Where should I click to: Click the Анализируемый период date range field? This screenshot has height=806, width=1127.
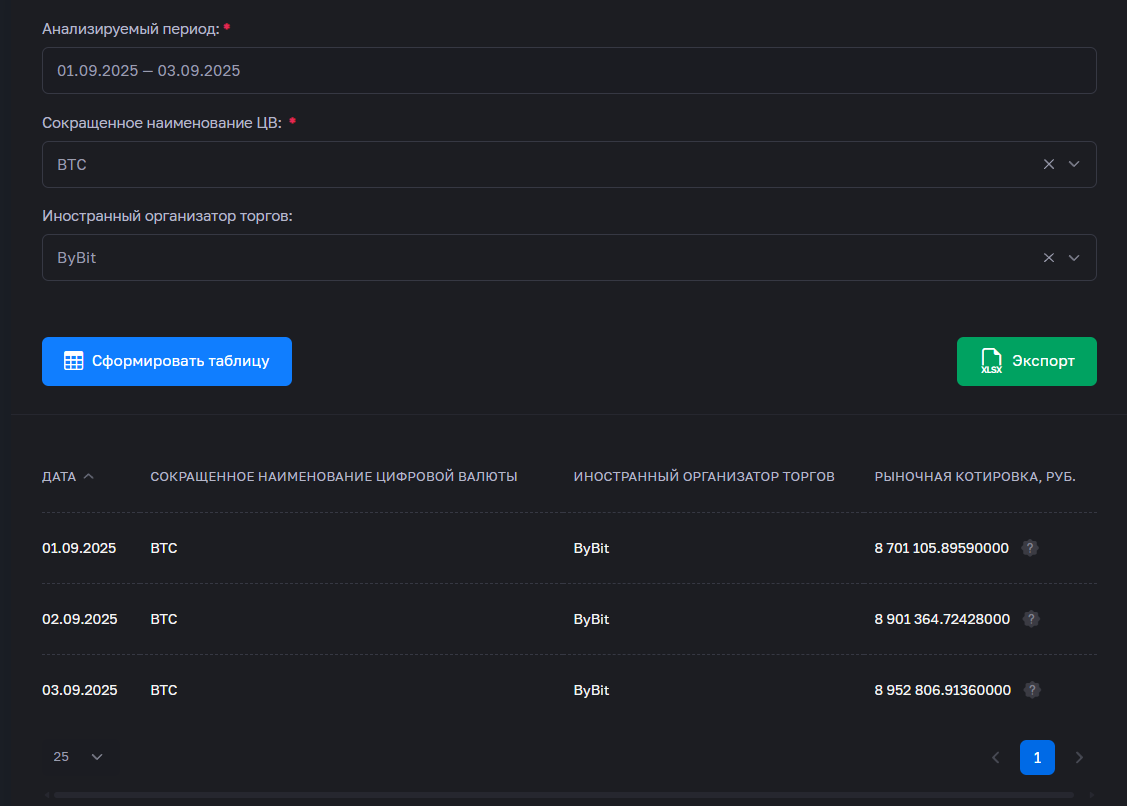click(568, 71)
